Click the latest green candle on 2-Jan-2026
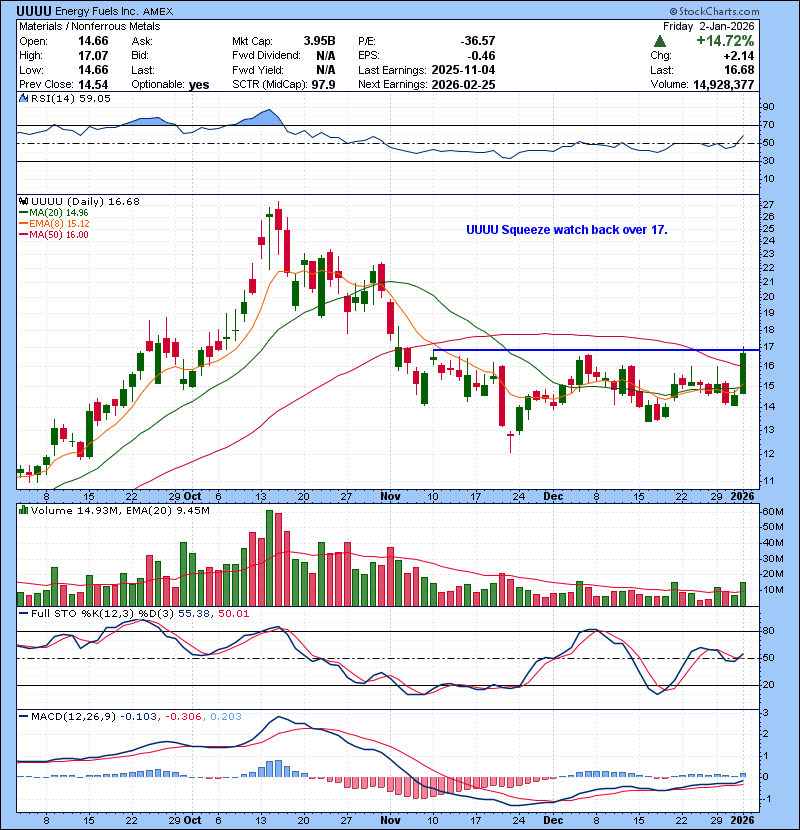This screenshot has width=800, height=830. pos(743,373)
